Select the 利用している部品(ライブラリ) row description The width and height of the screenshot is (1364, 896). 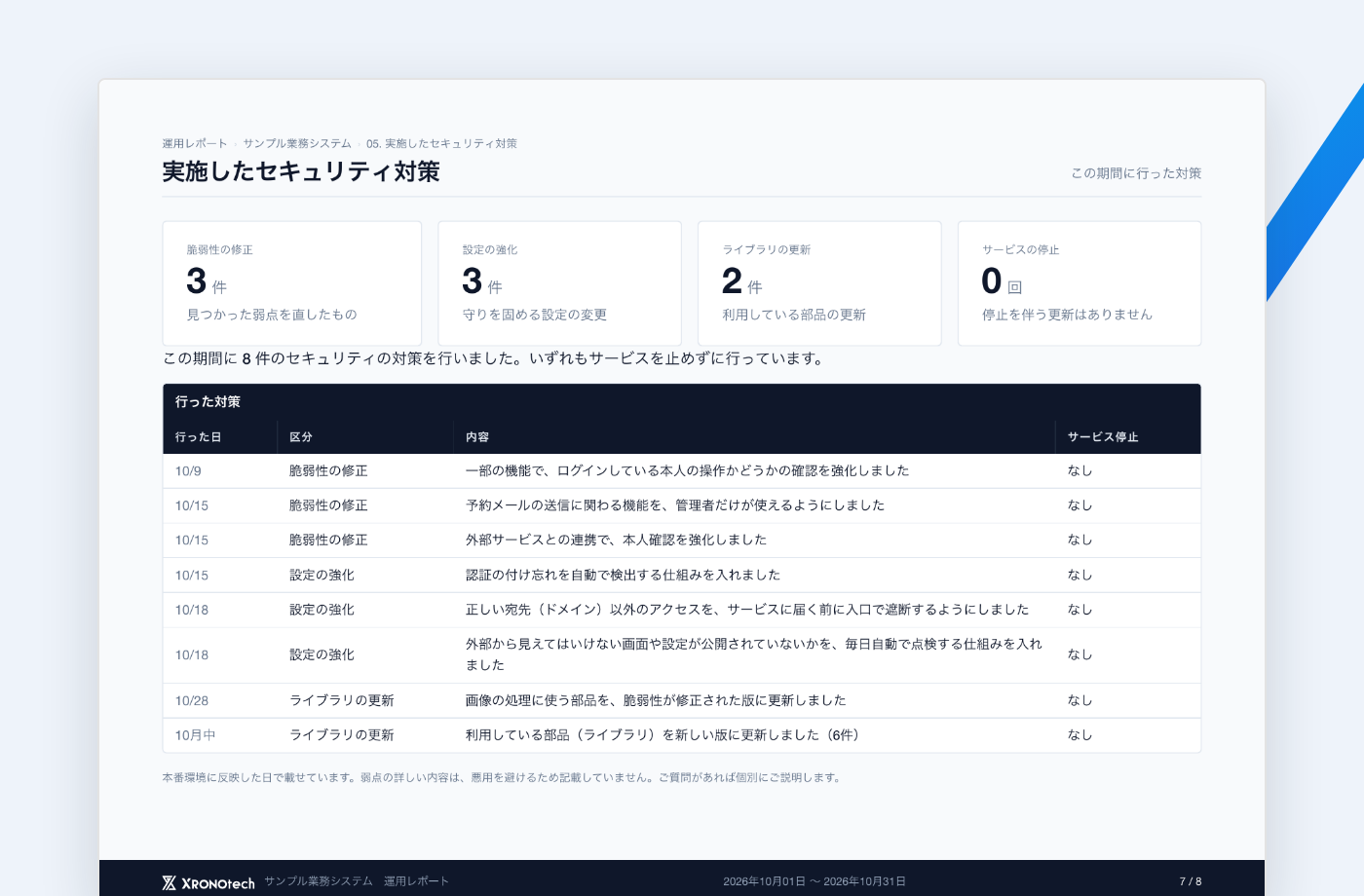coord(663,735)
